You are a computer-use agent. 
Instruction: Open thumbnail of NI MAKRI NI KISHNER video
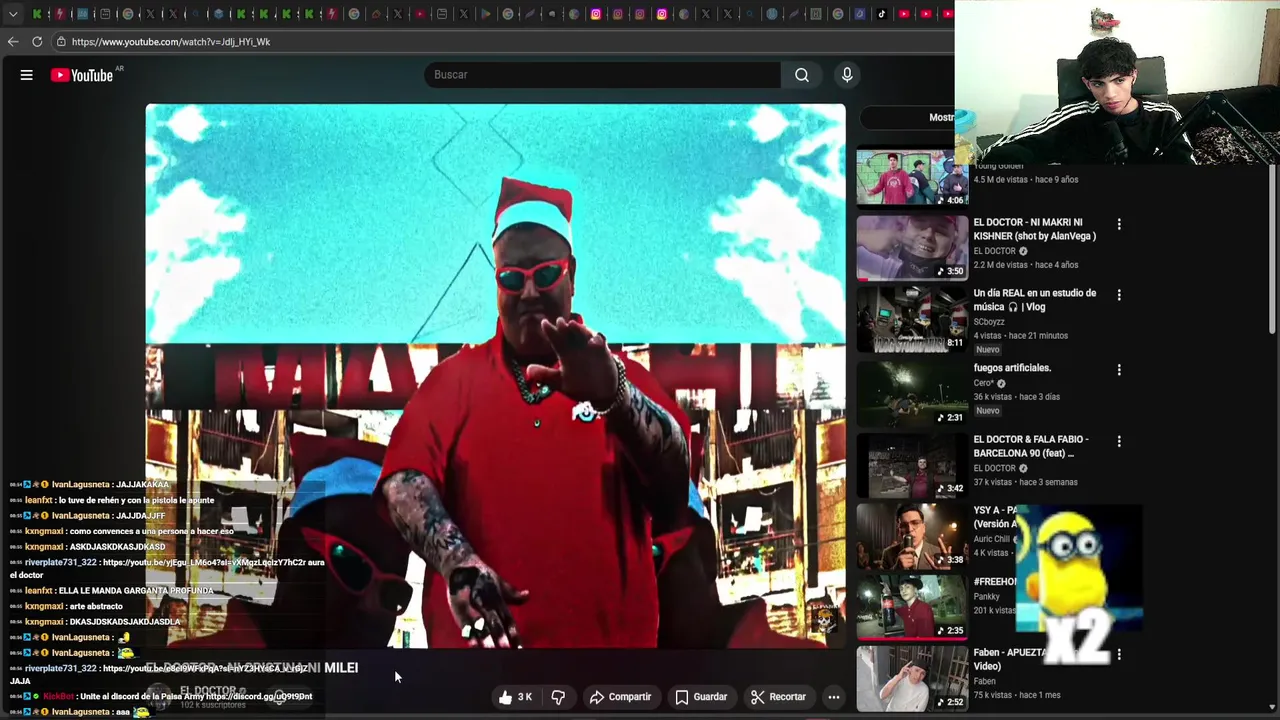point(912,247)
